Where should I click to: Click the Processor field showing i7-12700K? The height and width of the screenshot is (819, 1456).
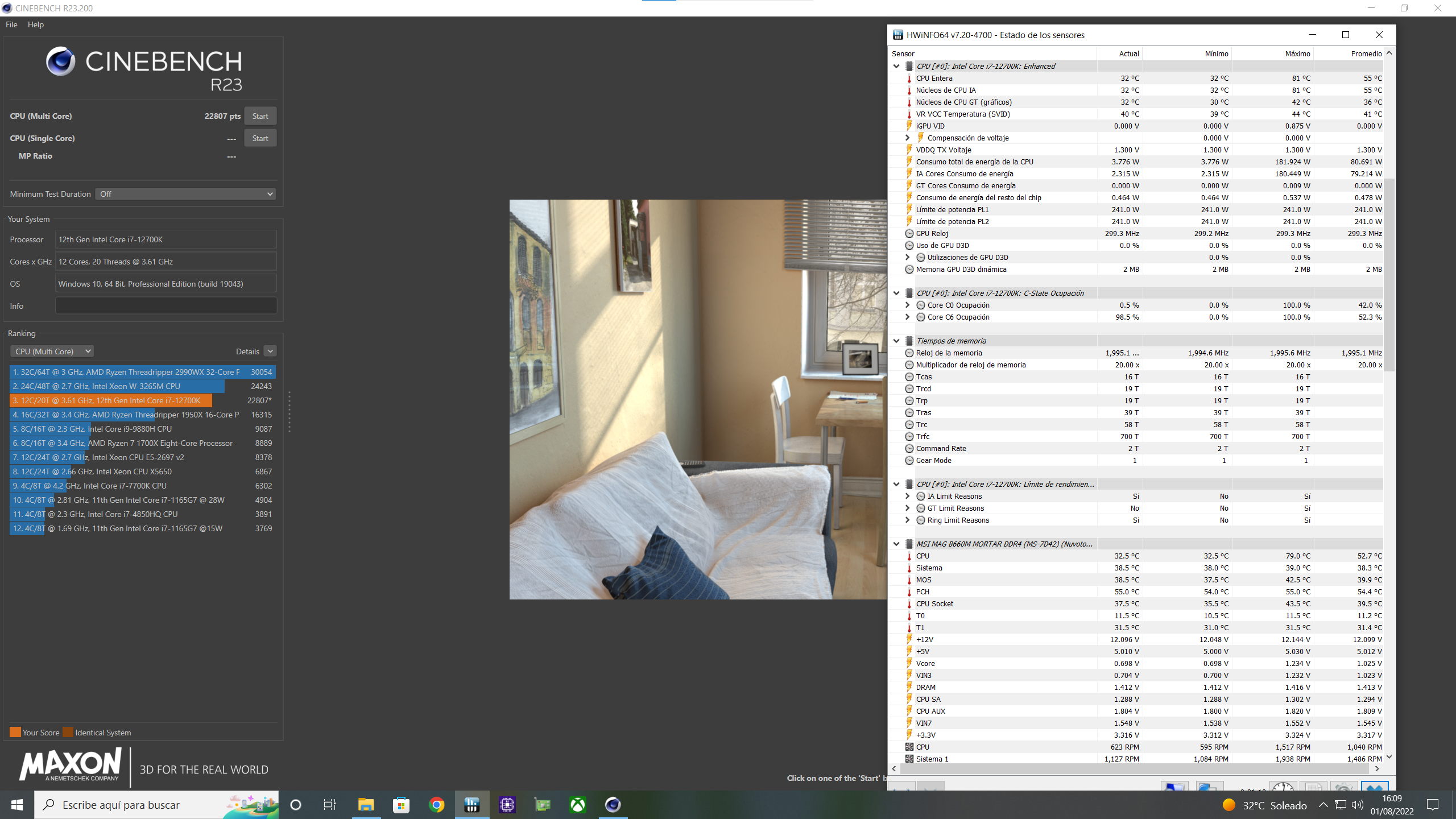pyautogui.click(x=166, y=239)
